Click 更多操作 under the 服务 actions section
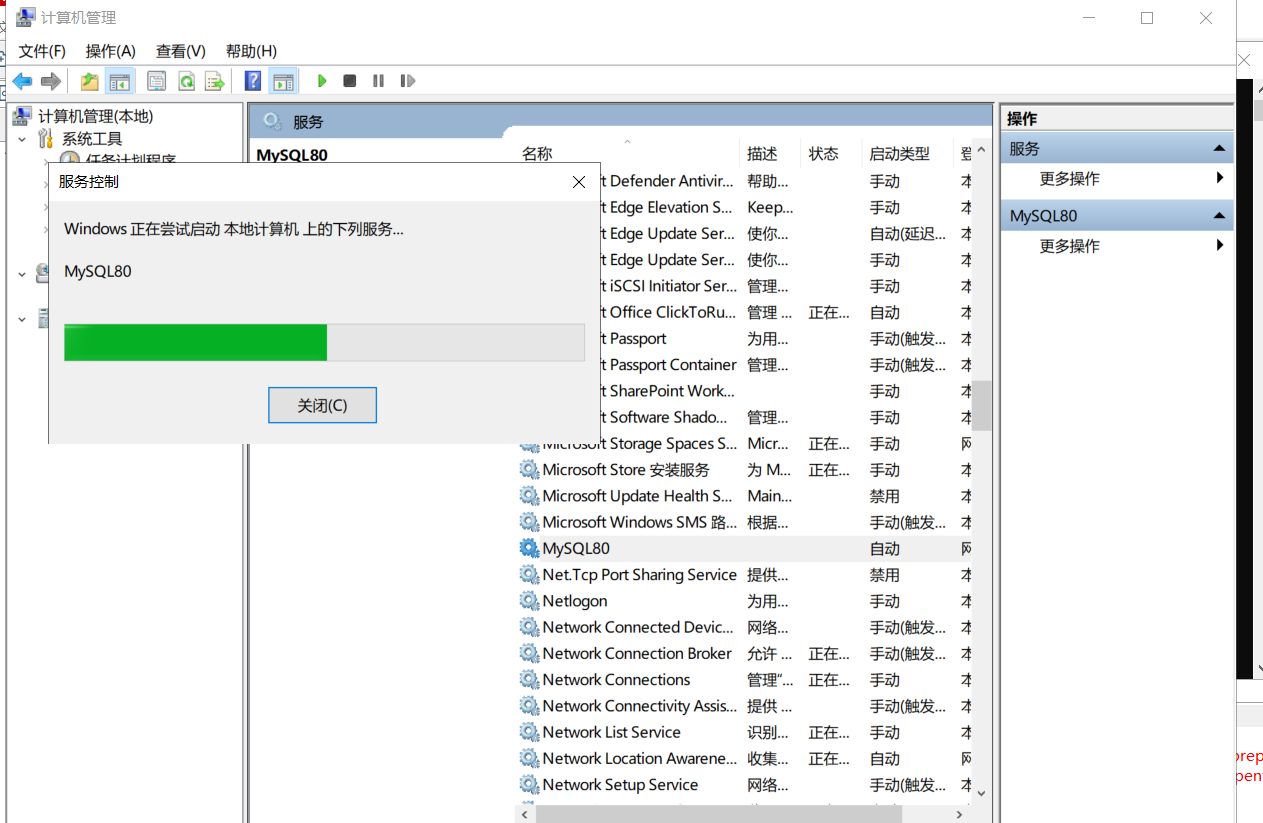The image size is (1263, 823). point(1069,178)
